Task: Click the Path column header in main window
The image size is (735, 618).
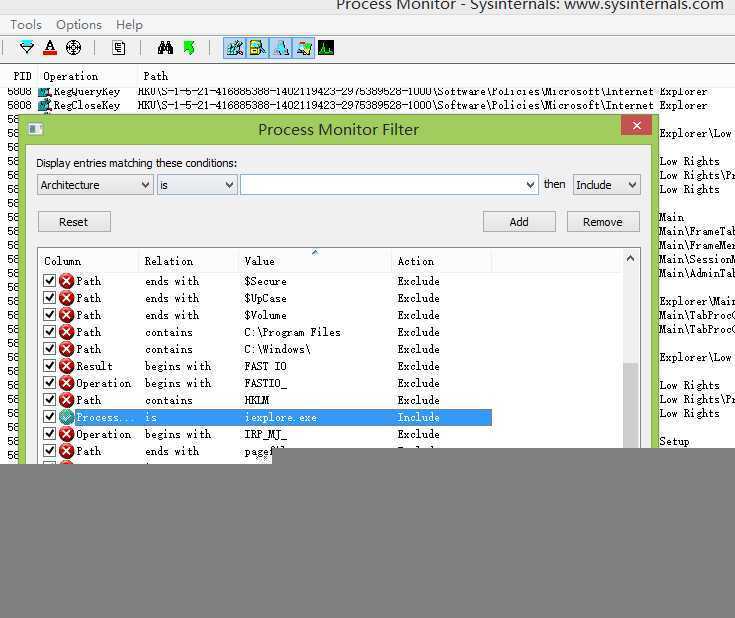Action: (155, 76)
